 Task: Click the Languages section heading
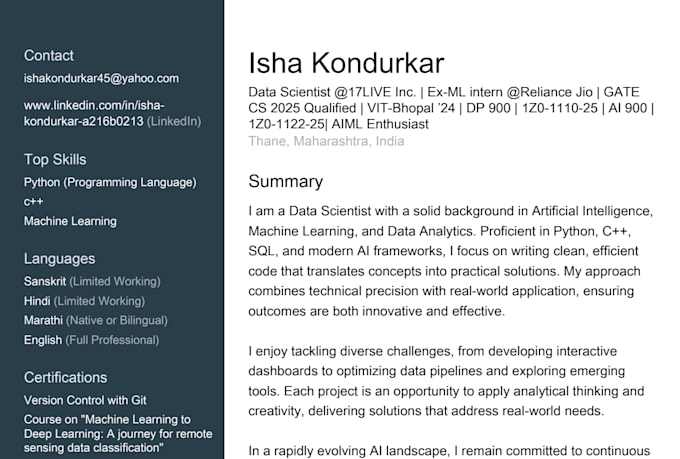(x=59, y=259)
